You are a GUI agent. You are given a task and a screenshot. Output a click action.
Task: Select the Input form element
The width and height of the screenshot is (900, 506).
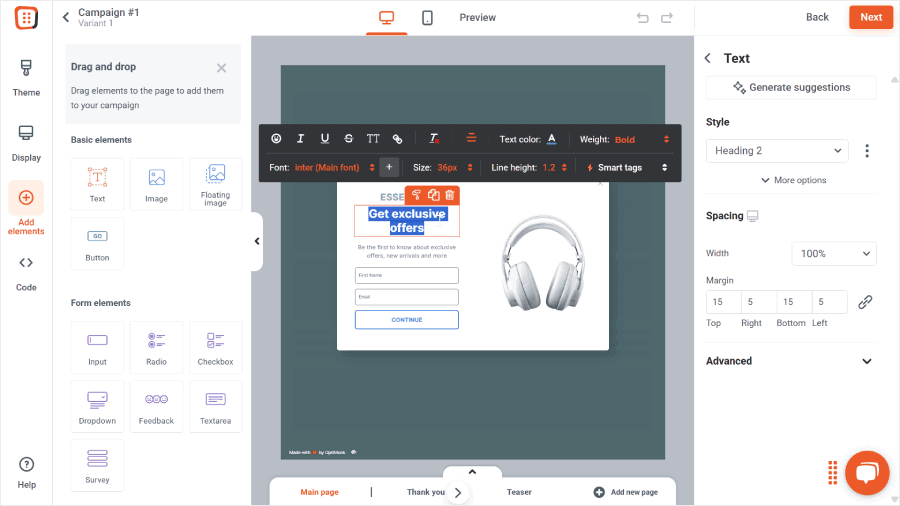coord(98,348)
